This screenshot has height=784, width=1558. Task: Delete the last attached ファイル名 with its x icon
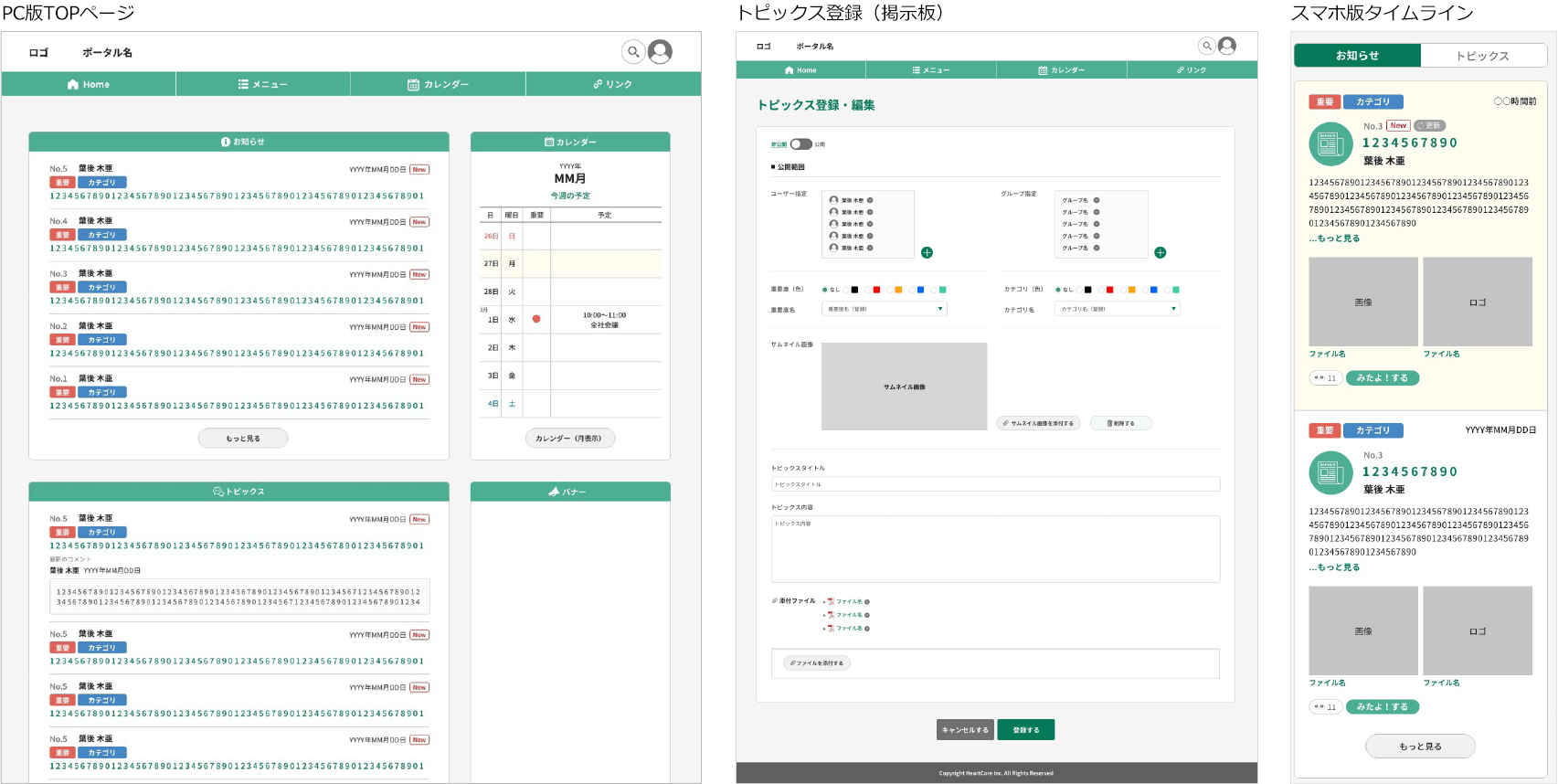coord(867,629)
